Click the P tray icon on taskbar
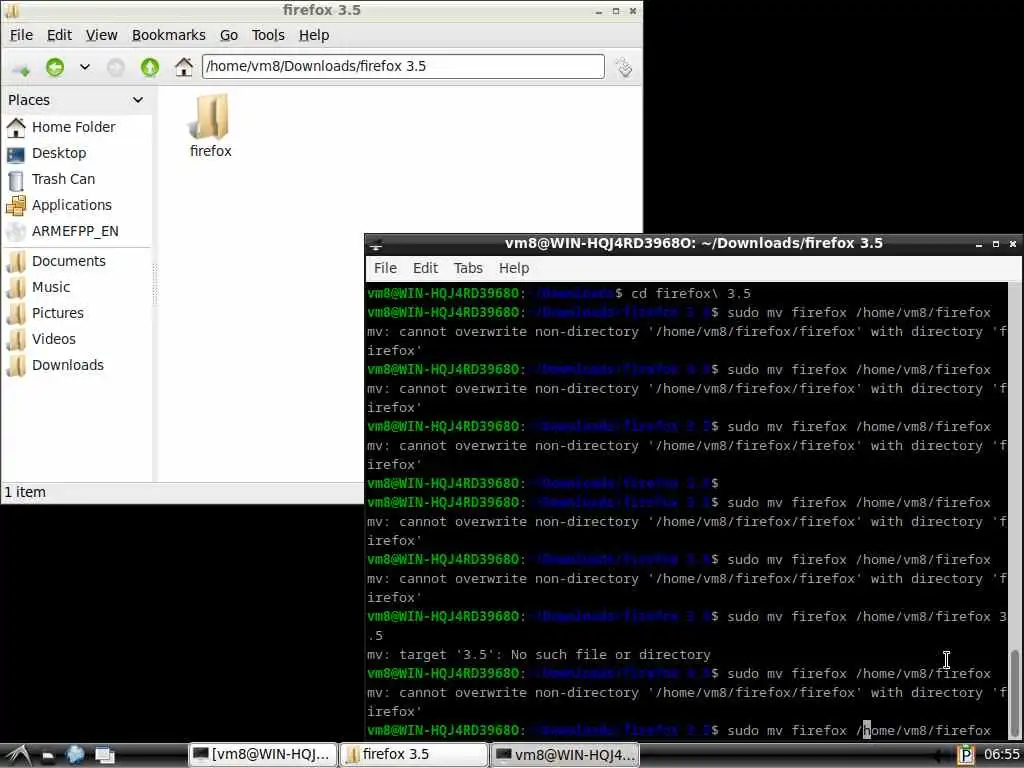 965,755
